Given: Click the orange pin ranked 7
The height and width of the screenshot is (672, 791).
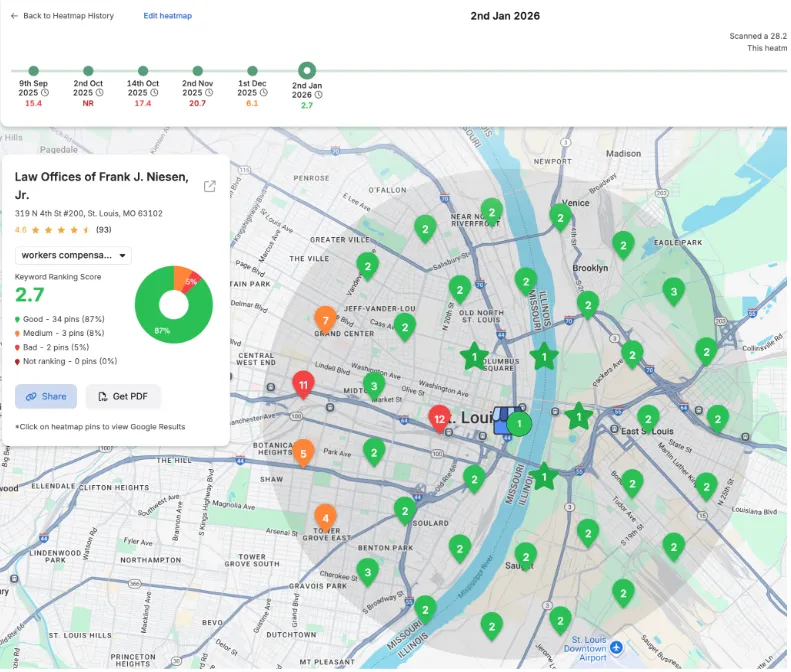Looking at the screenshot, I should click(325, 321).
